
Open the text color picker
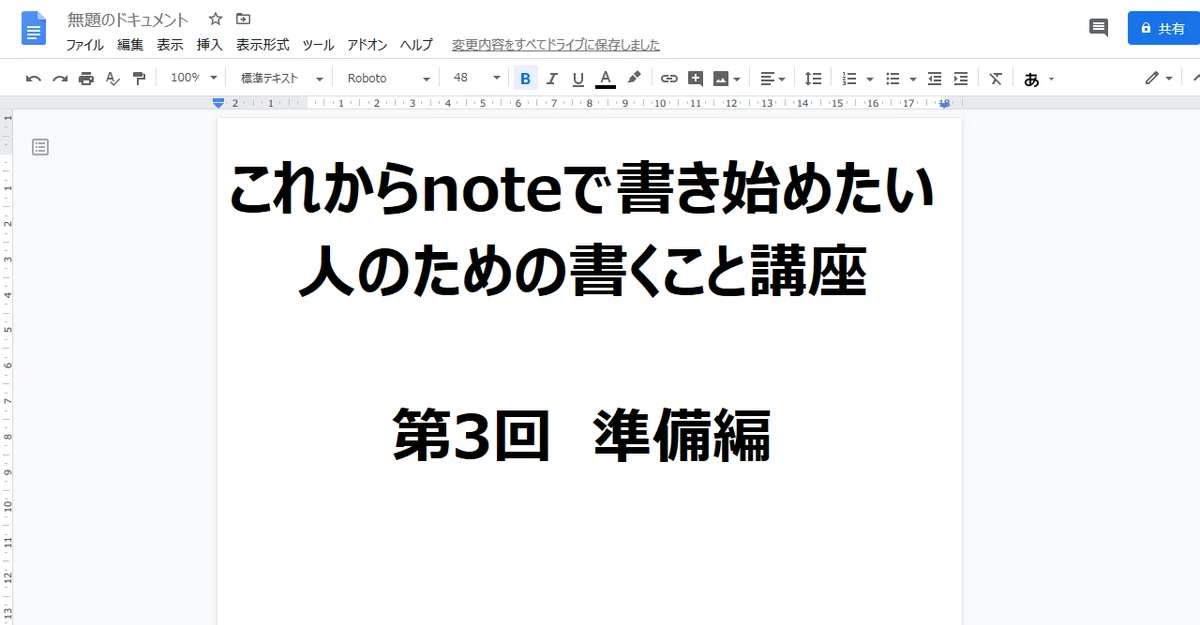[605, 78]
